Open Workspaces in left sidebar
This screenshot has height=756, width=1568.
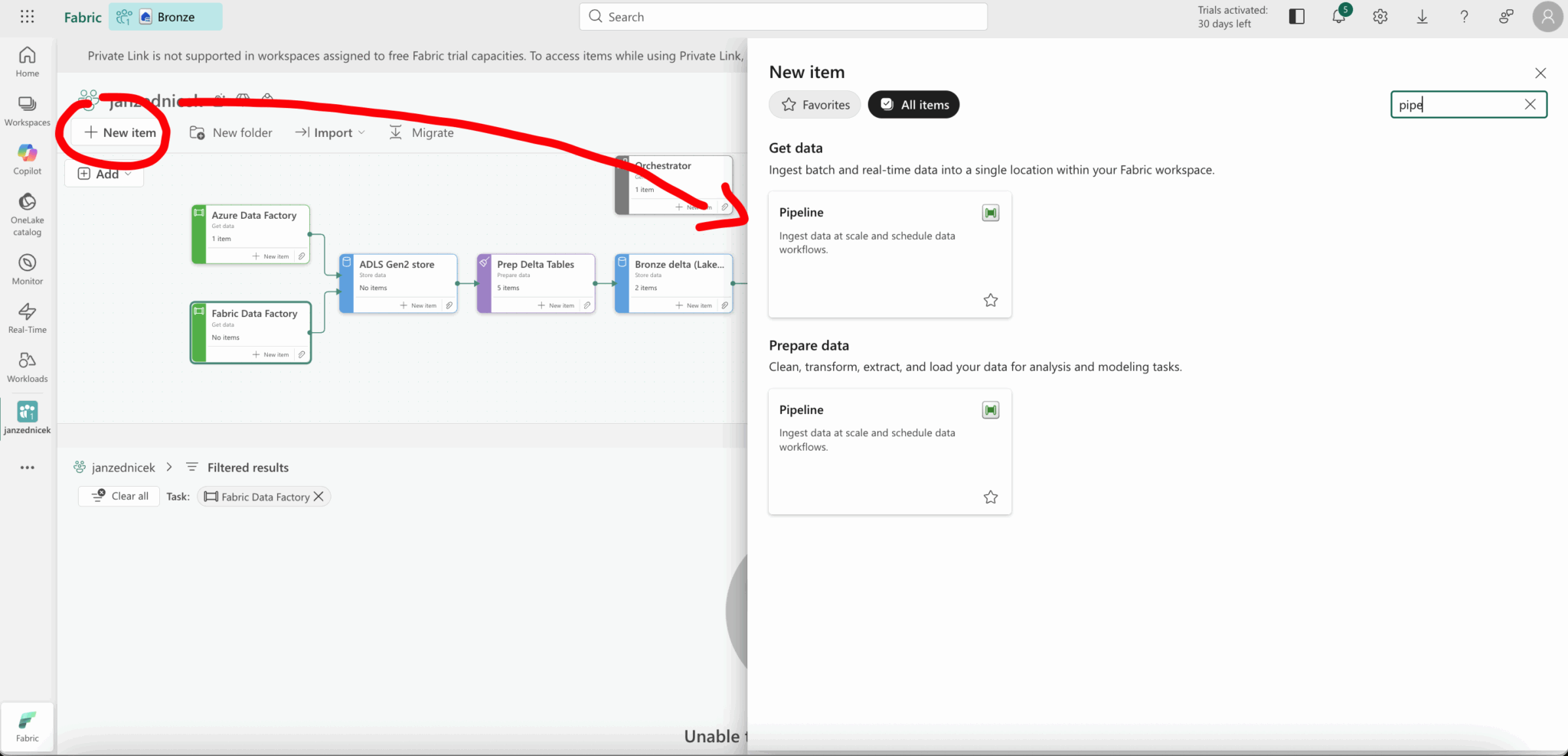pyautogui.click(x=28, y=111)
